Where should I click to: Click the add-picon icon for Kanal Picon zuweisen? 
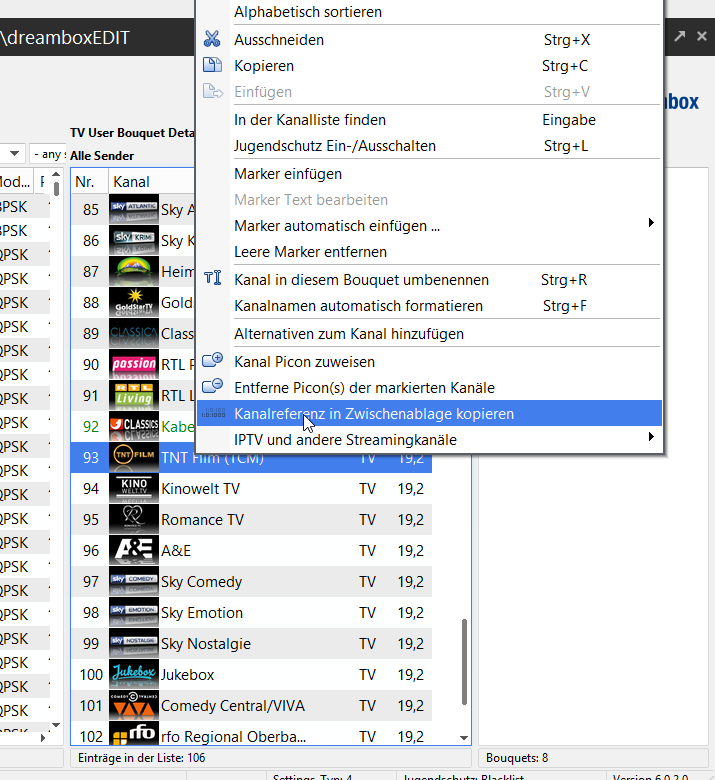point(212,361)
